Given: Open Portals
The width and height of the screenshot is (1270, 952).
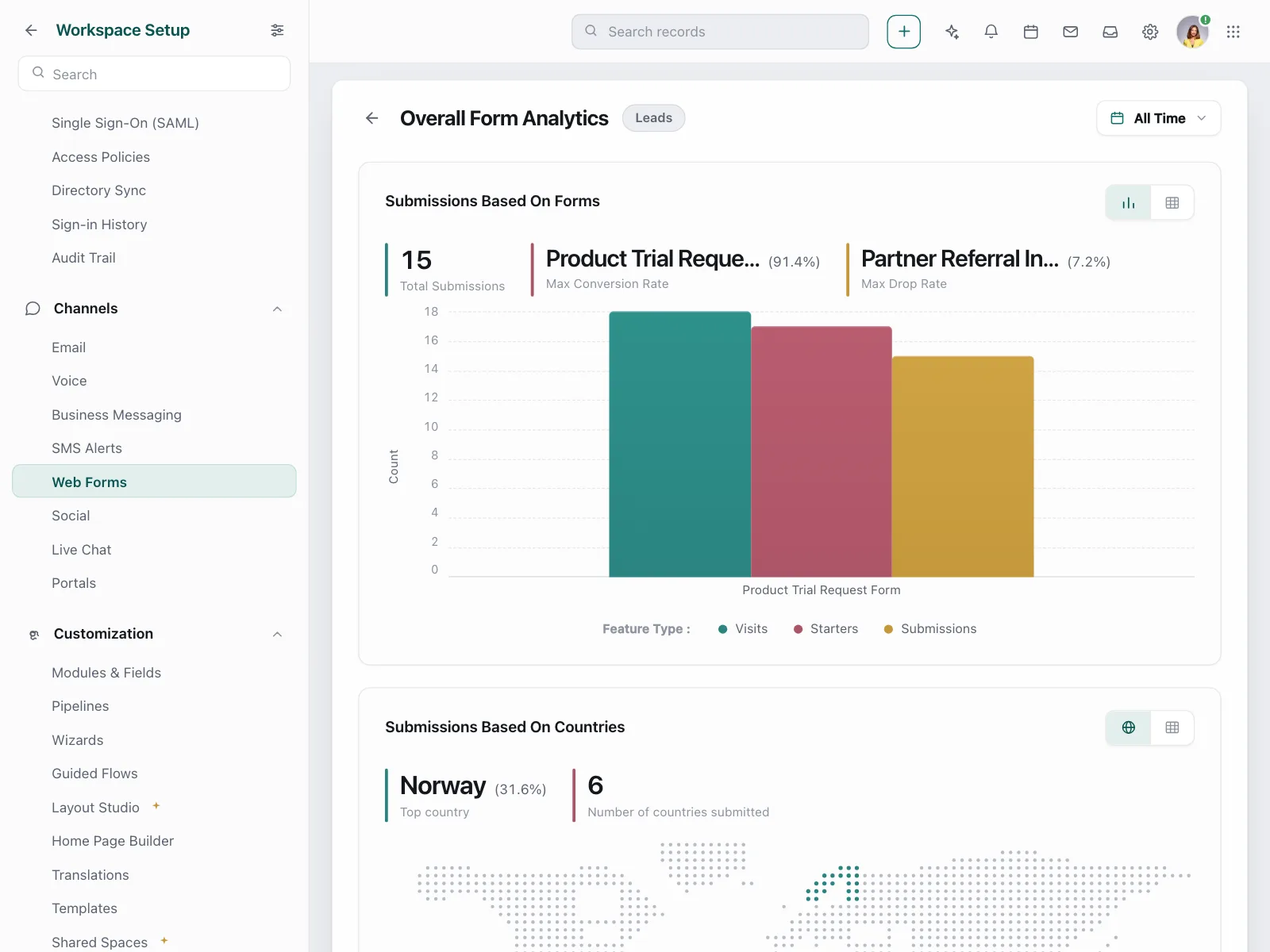Looking at the screenshot, I should pos(74,583).
